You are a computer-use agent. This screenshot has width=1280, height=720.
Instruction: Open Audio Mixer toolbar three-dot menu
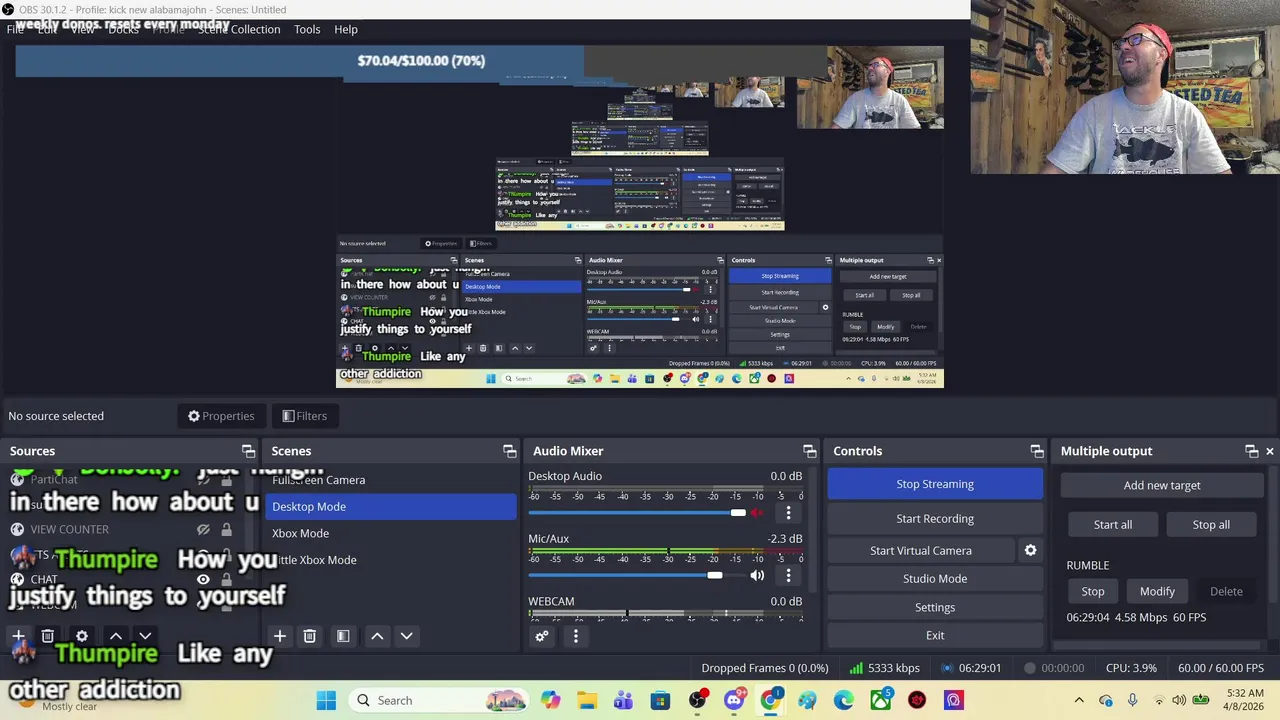pyautogui.click(x=575, y=636)
